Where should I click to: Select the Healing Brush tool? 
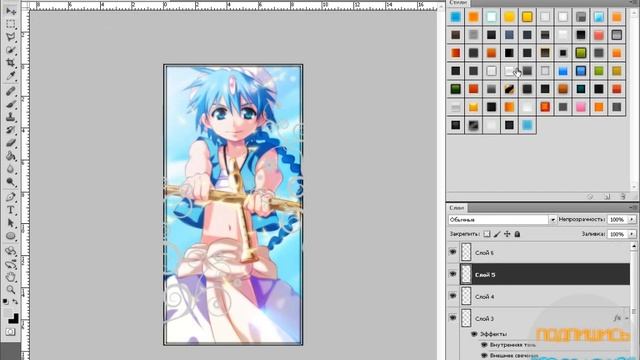pyautogui.click(x=11, y=91)
